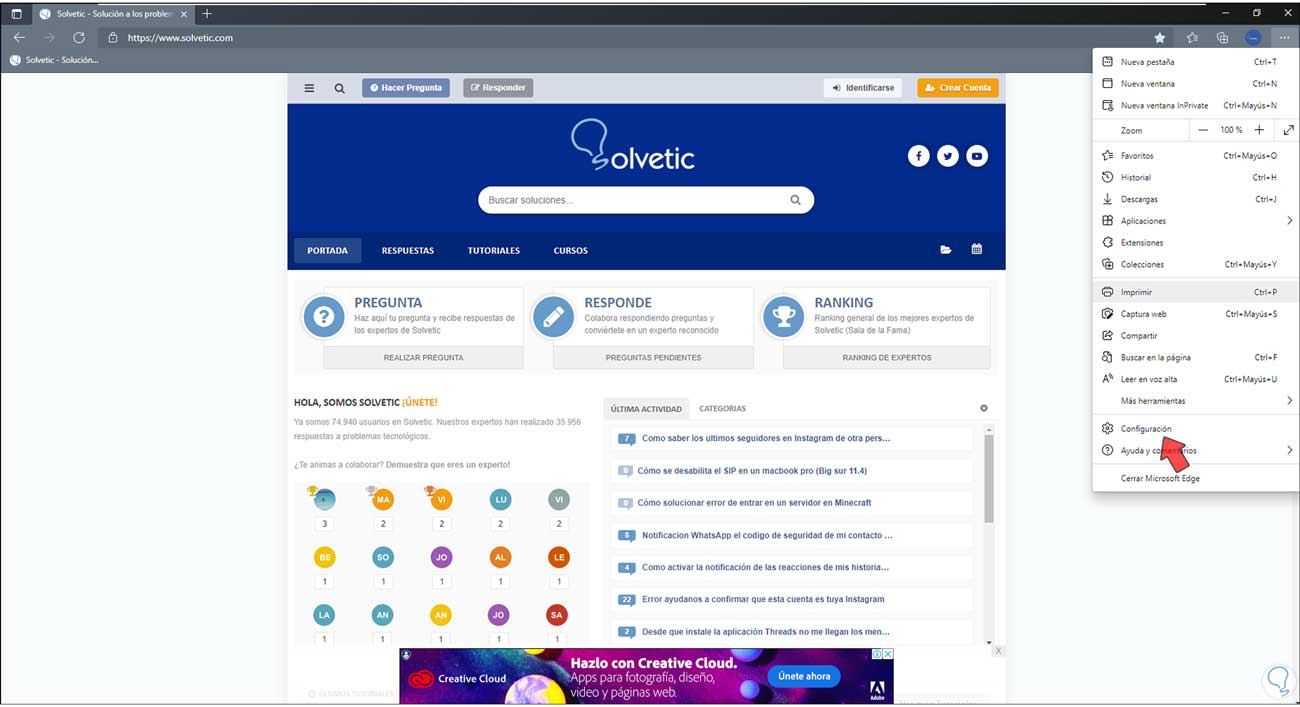
Task: Open the collections icon in toolbar
Action: [x=1222, y=38]
